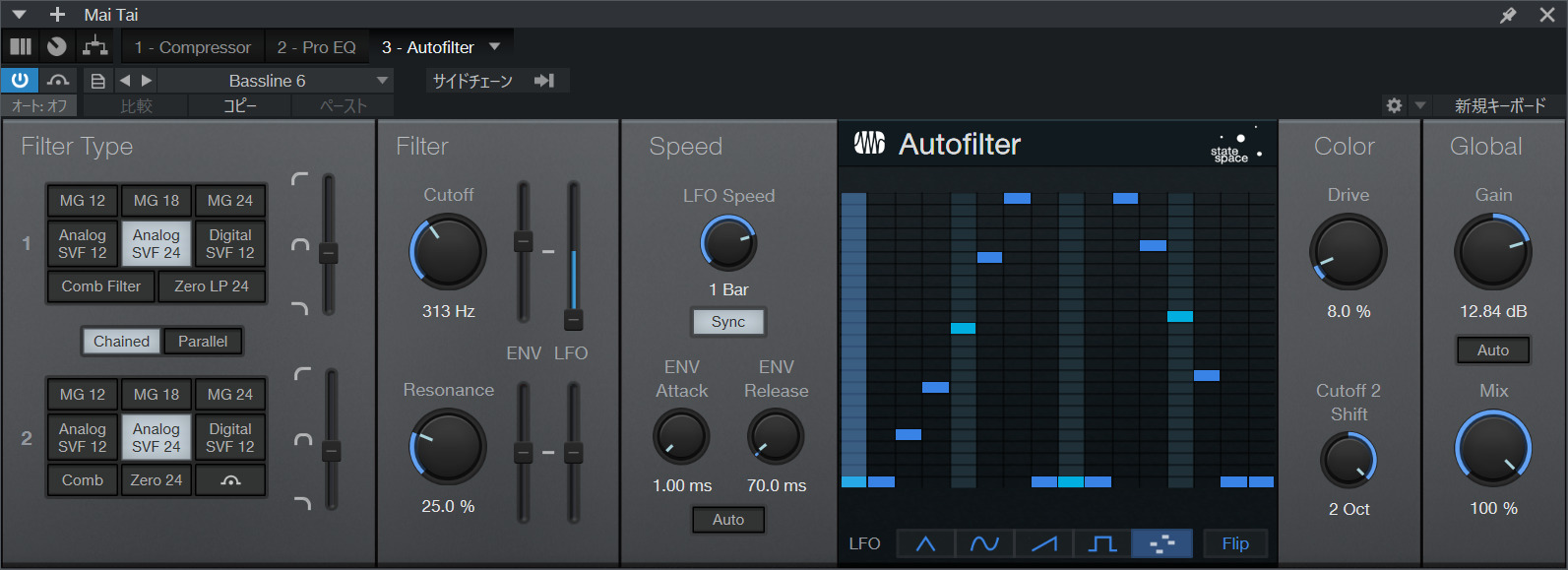Image resolution: width=1568 pixels, height=570 pixels.
Task: Select the triangle LFO waveform
Action: point(925,543)
